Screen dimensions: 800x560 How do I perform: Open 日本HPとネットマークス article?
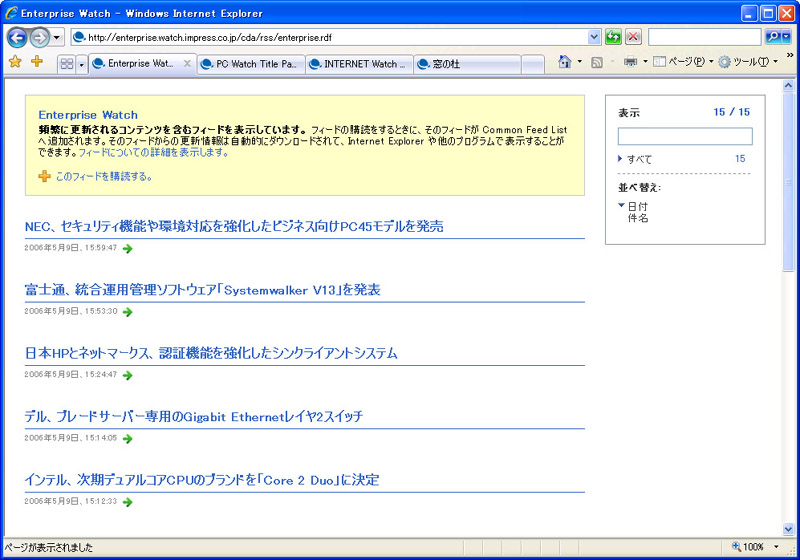[211, 353]
